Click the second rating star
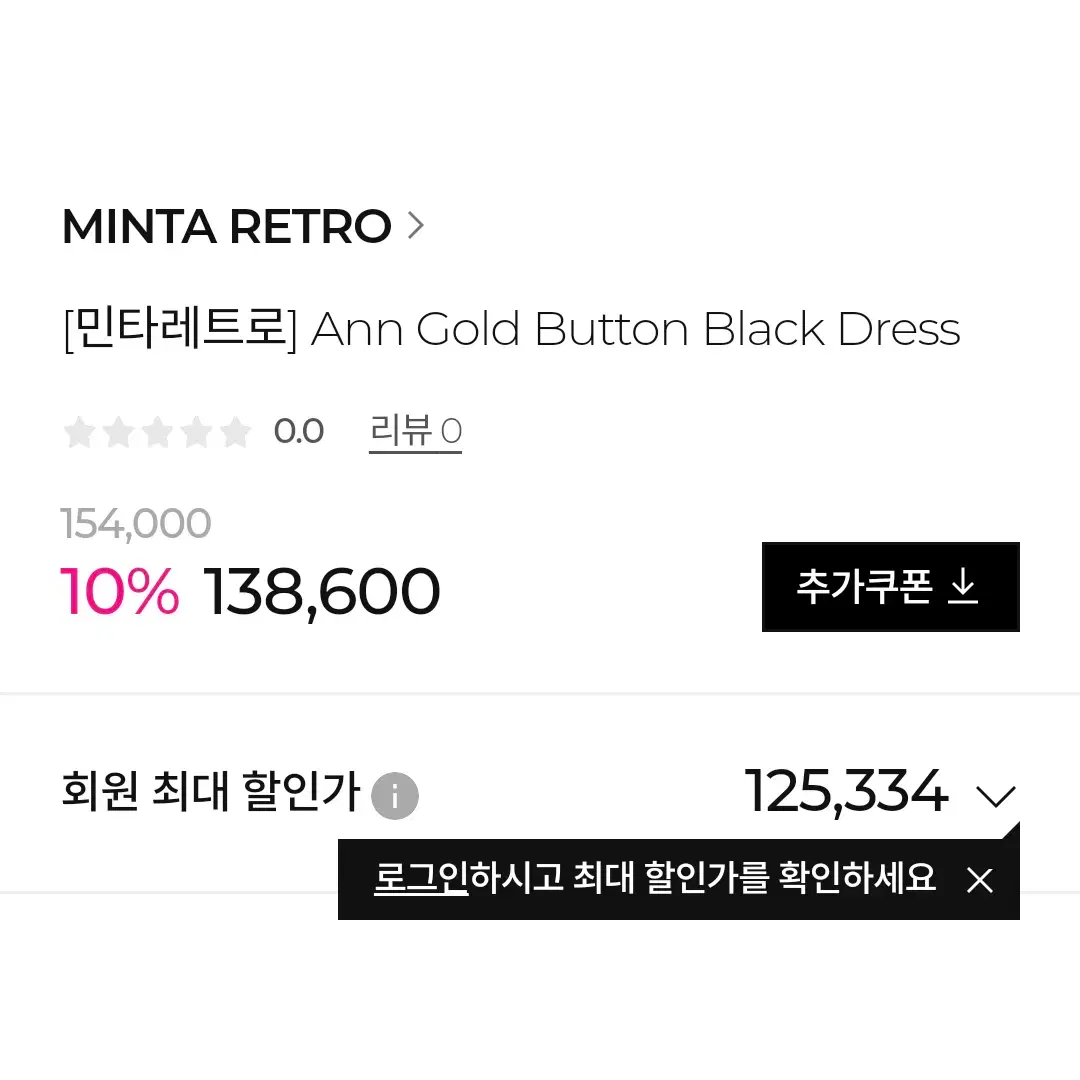 point(119,432)
